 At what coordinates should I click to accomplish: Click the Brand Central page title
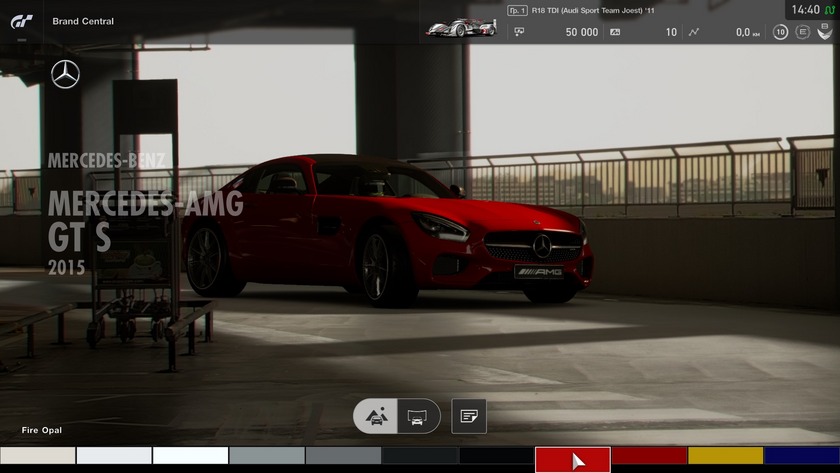83,21
